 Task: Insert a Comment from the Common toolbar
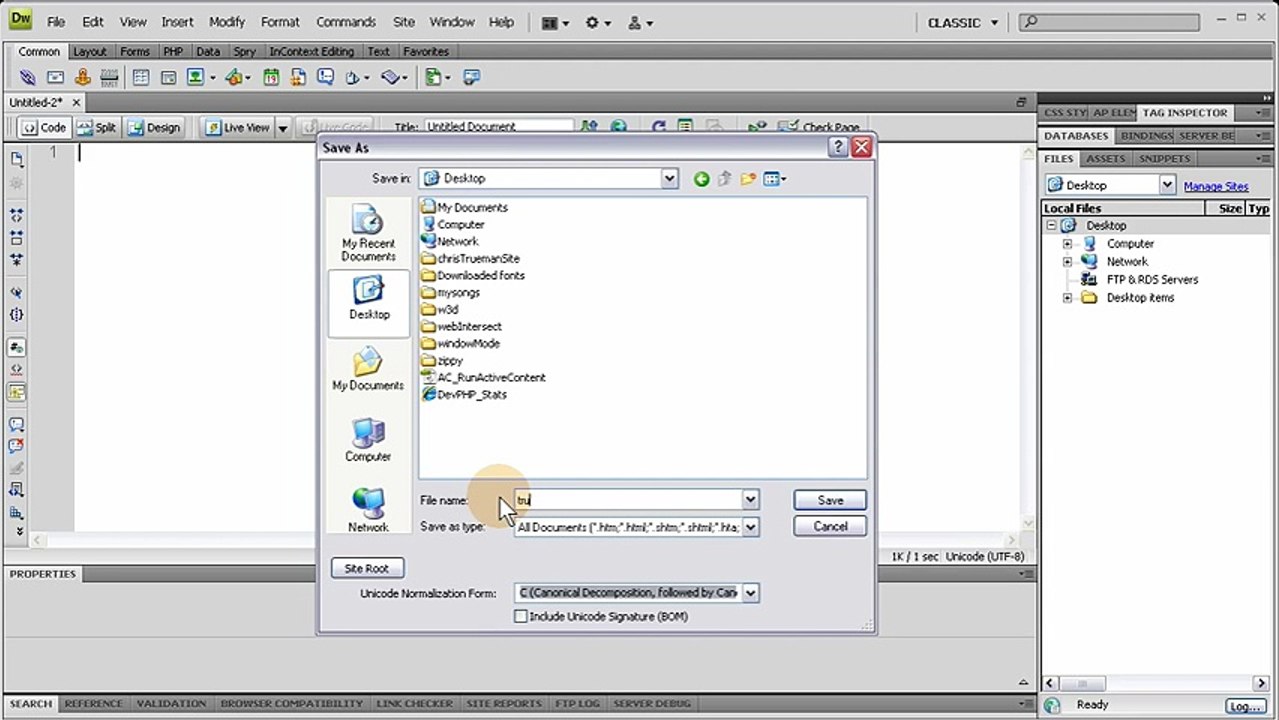[x=325, y=77]
